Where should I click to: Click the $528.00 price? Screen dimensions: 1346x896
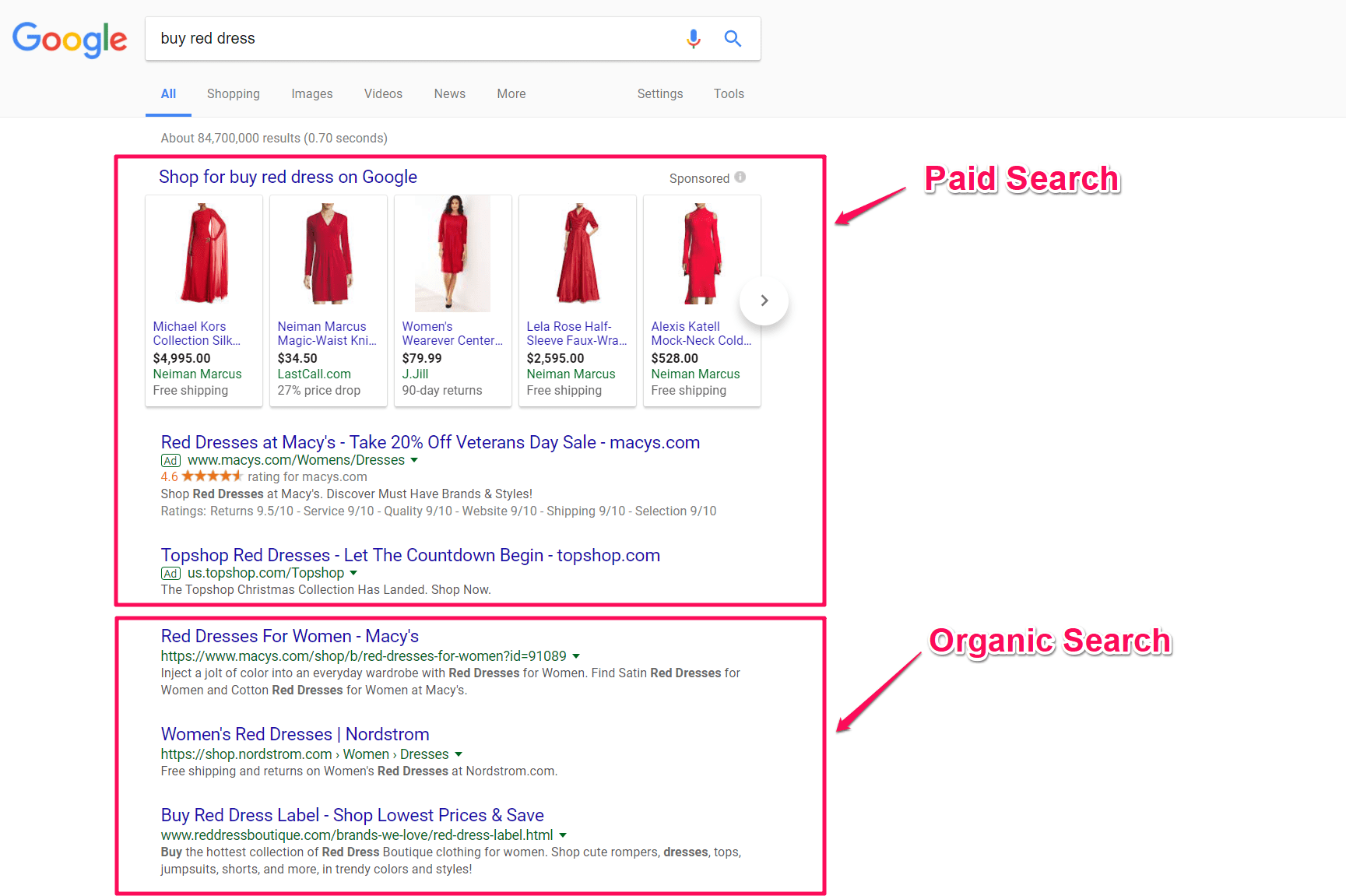[x=674, y=359]
